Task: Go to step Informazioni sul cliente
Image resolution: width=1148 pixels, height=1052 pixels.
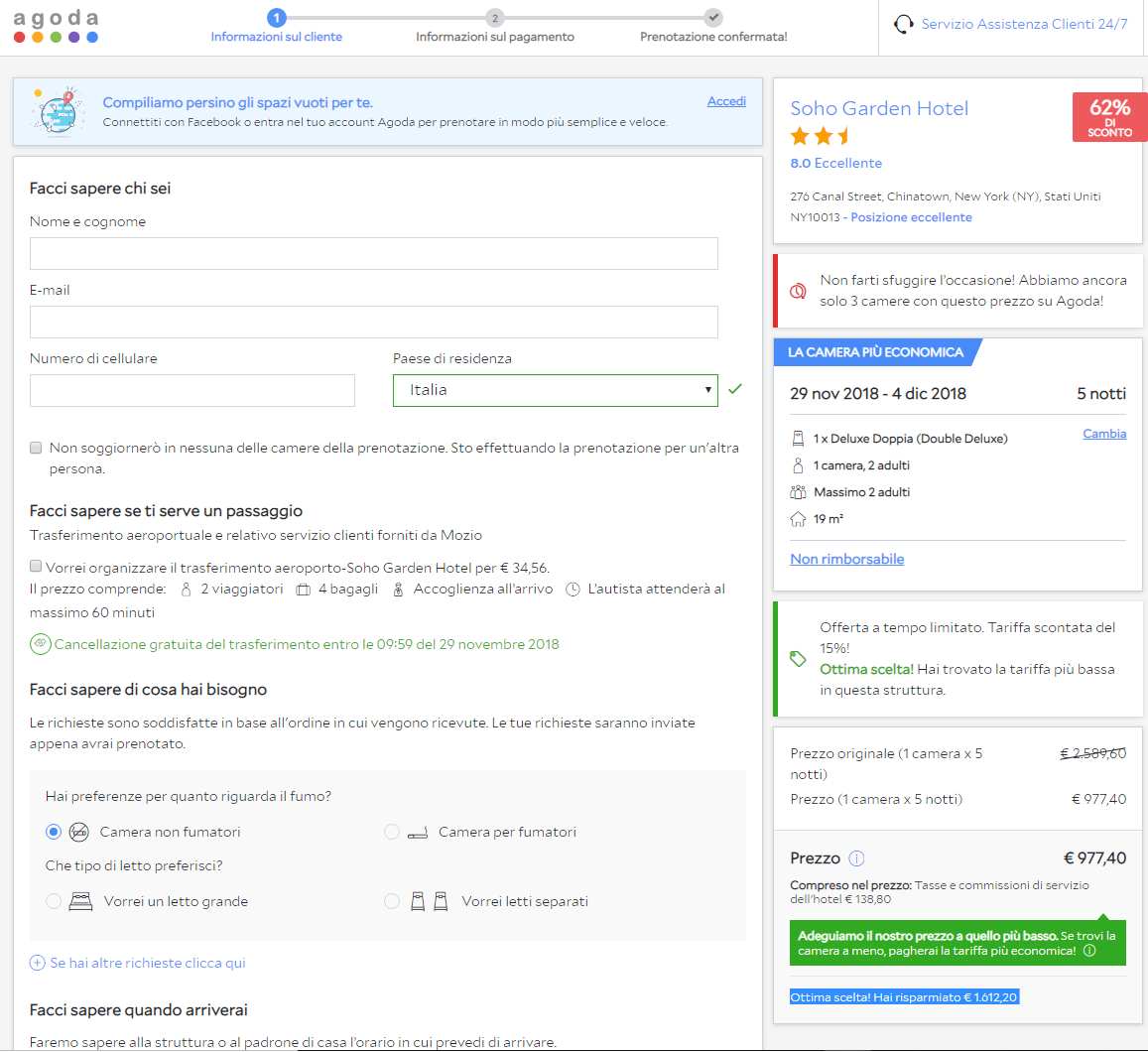Action: (x=277, y=37)
